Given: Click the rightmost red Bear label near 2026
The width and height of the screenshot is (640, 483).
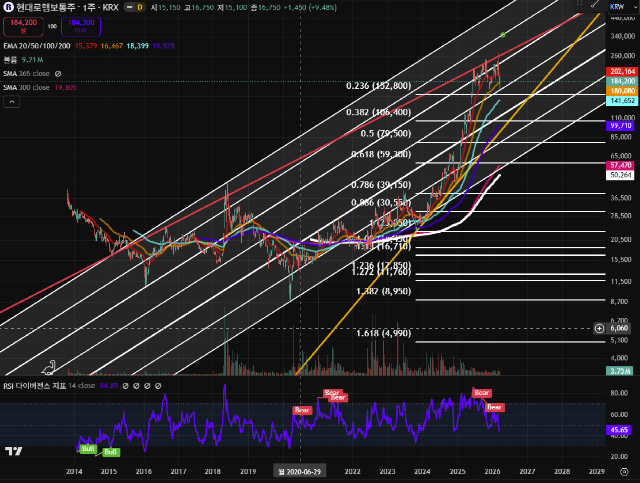Looking at the screenshot, I should pyautogui.click(x=494, y=407).
